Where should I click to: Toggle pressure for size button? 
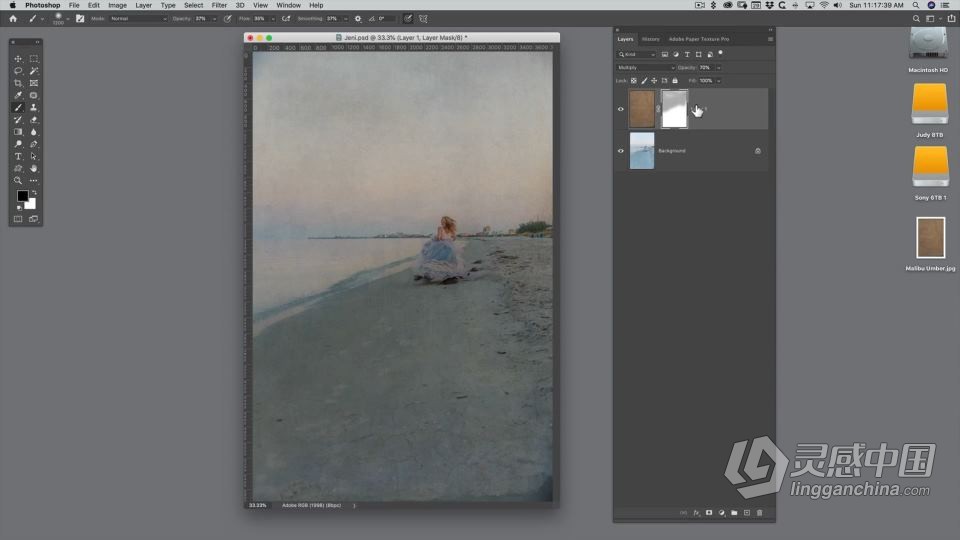(408, 18)
